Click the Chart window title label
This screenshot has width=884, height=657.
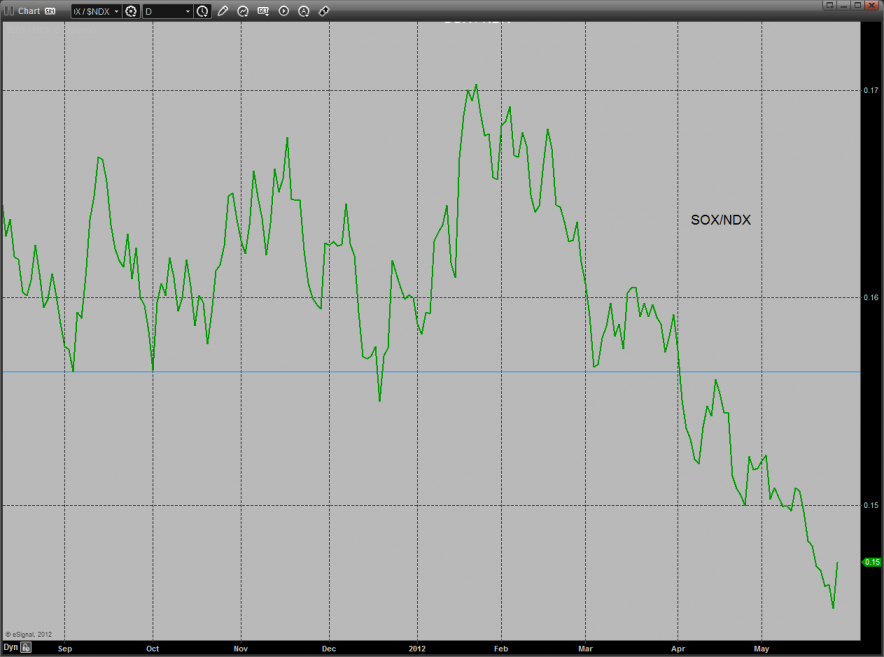(x=29, y=11)
